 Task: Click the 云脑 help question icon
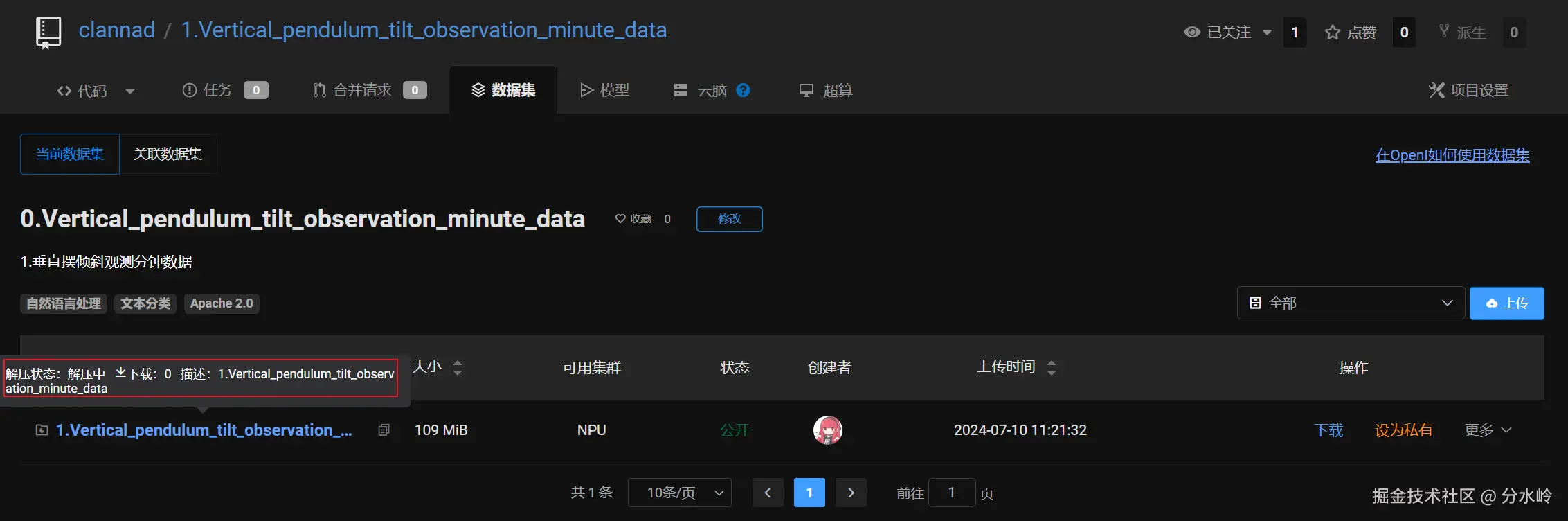[743, 90]
